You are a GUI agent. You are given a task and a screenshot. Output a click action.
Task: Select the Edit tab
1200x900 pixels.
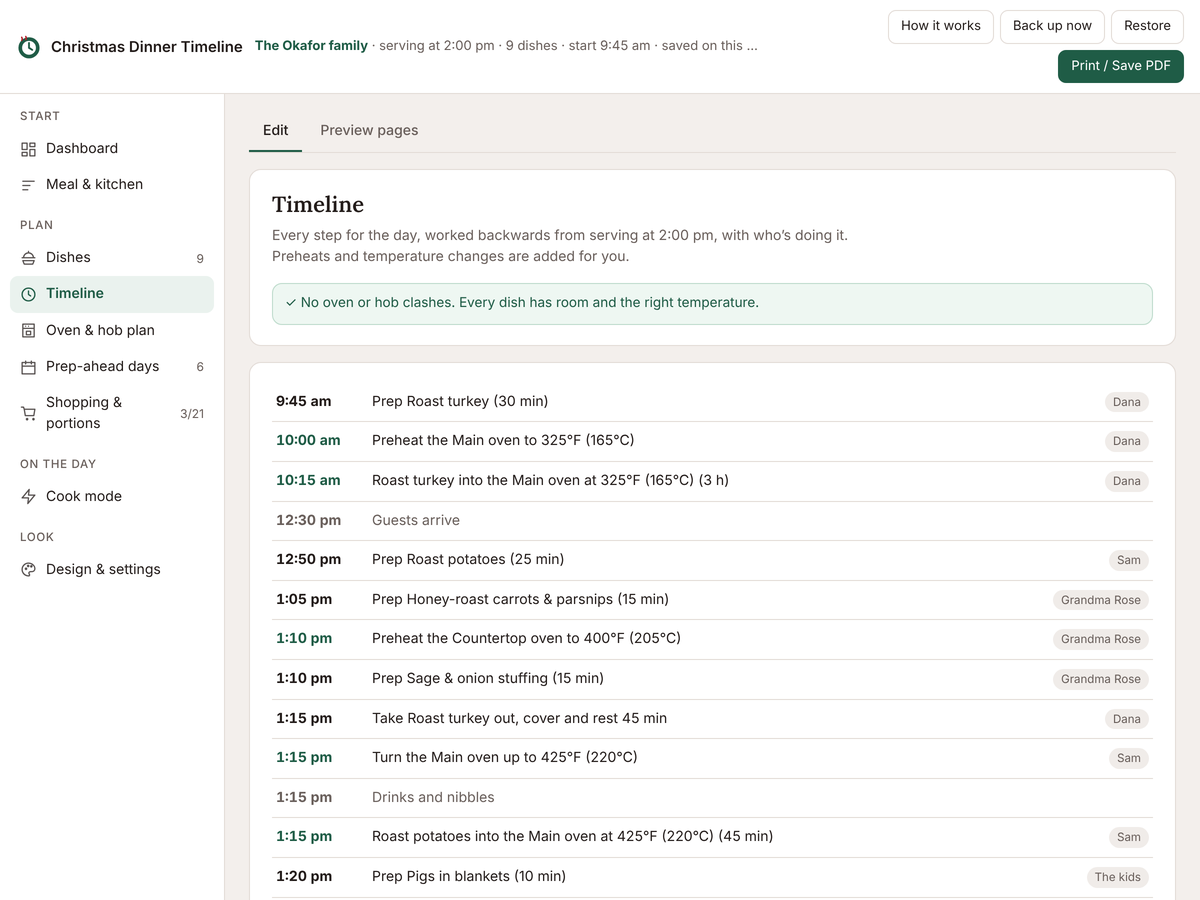coord(275,130)
